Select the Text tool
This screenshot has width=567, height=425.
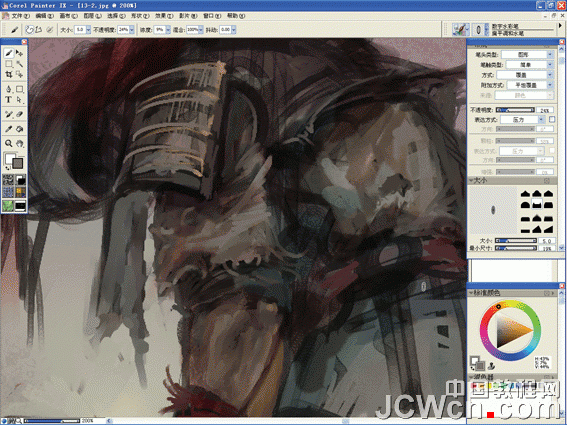tap(9, 99)
